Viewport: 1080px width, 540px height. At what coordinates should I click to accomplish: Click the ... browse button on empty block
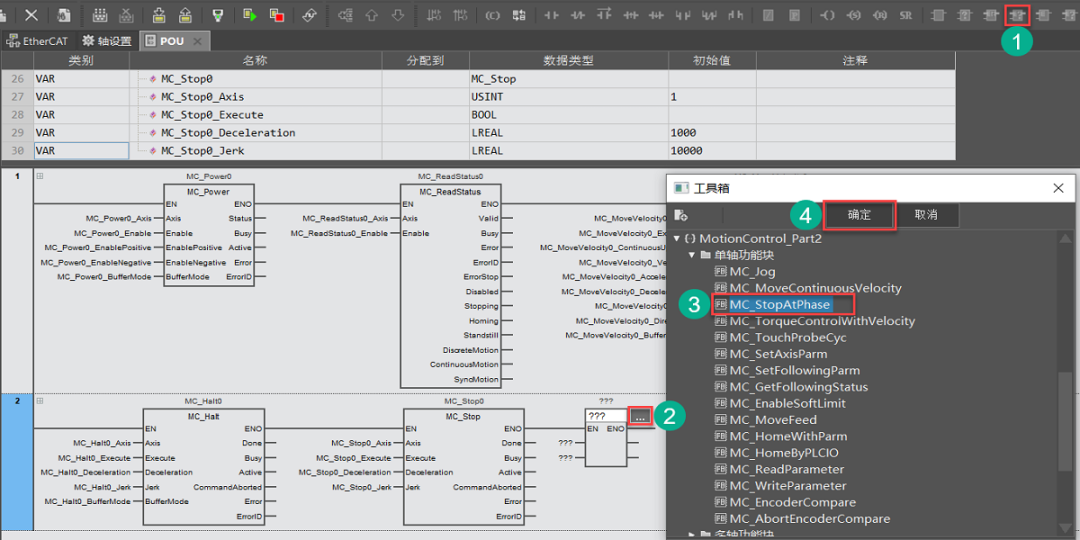[640, 415]
